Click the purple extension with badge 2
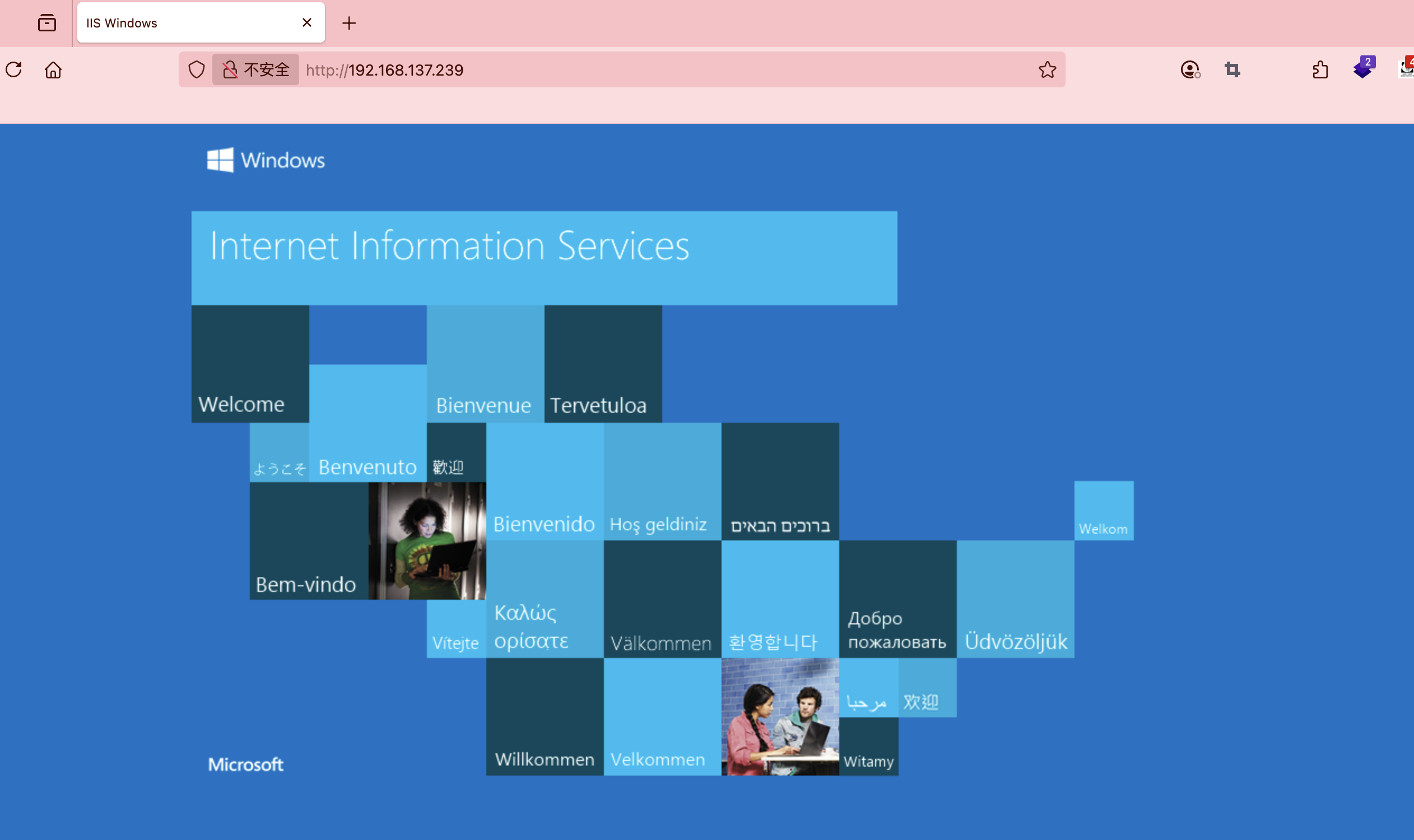 click(1364, 68)
